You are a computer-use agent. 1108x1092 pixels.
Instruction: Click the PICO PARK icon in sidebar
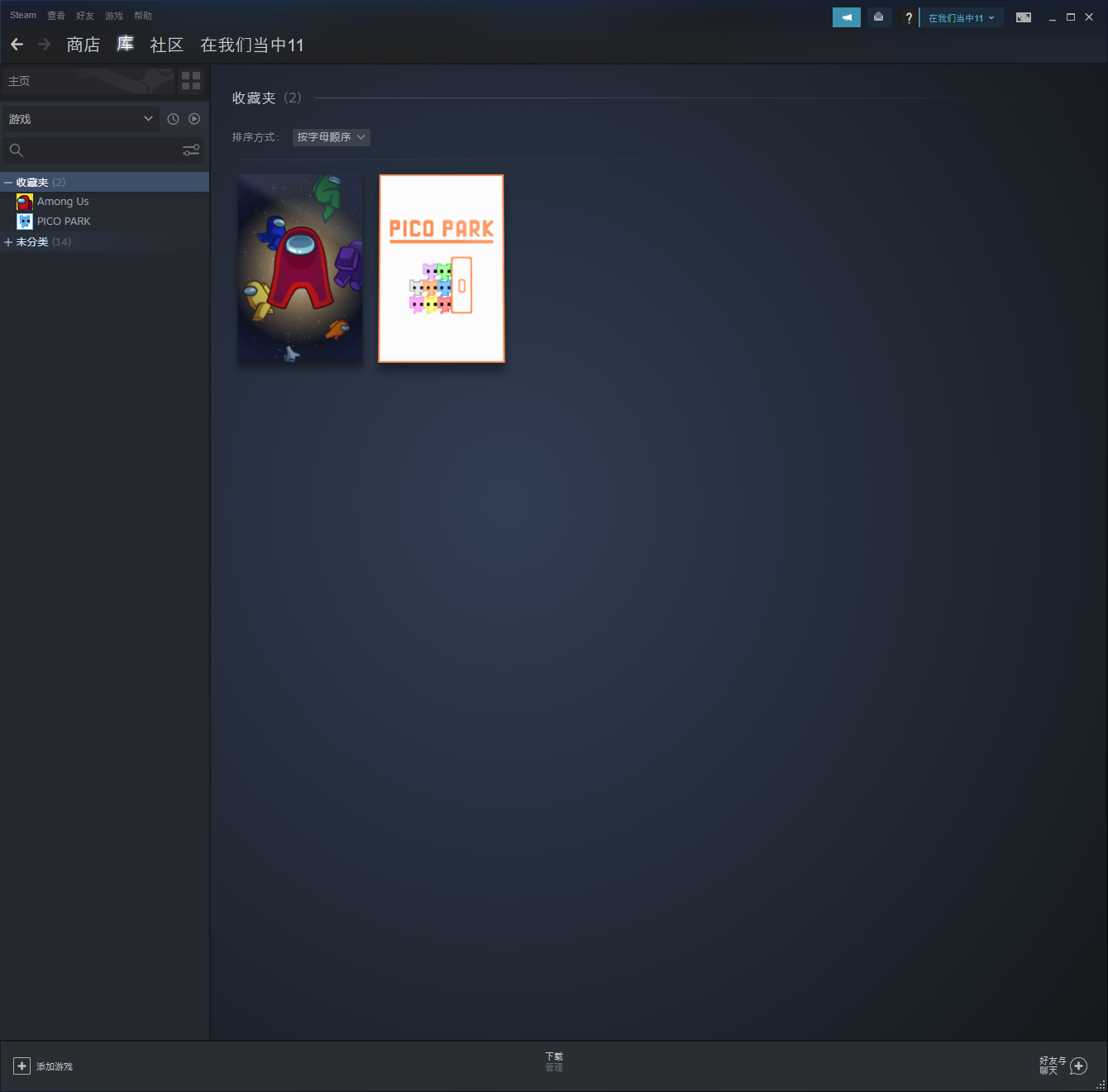(x=25, y=222)
